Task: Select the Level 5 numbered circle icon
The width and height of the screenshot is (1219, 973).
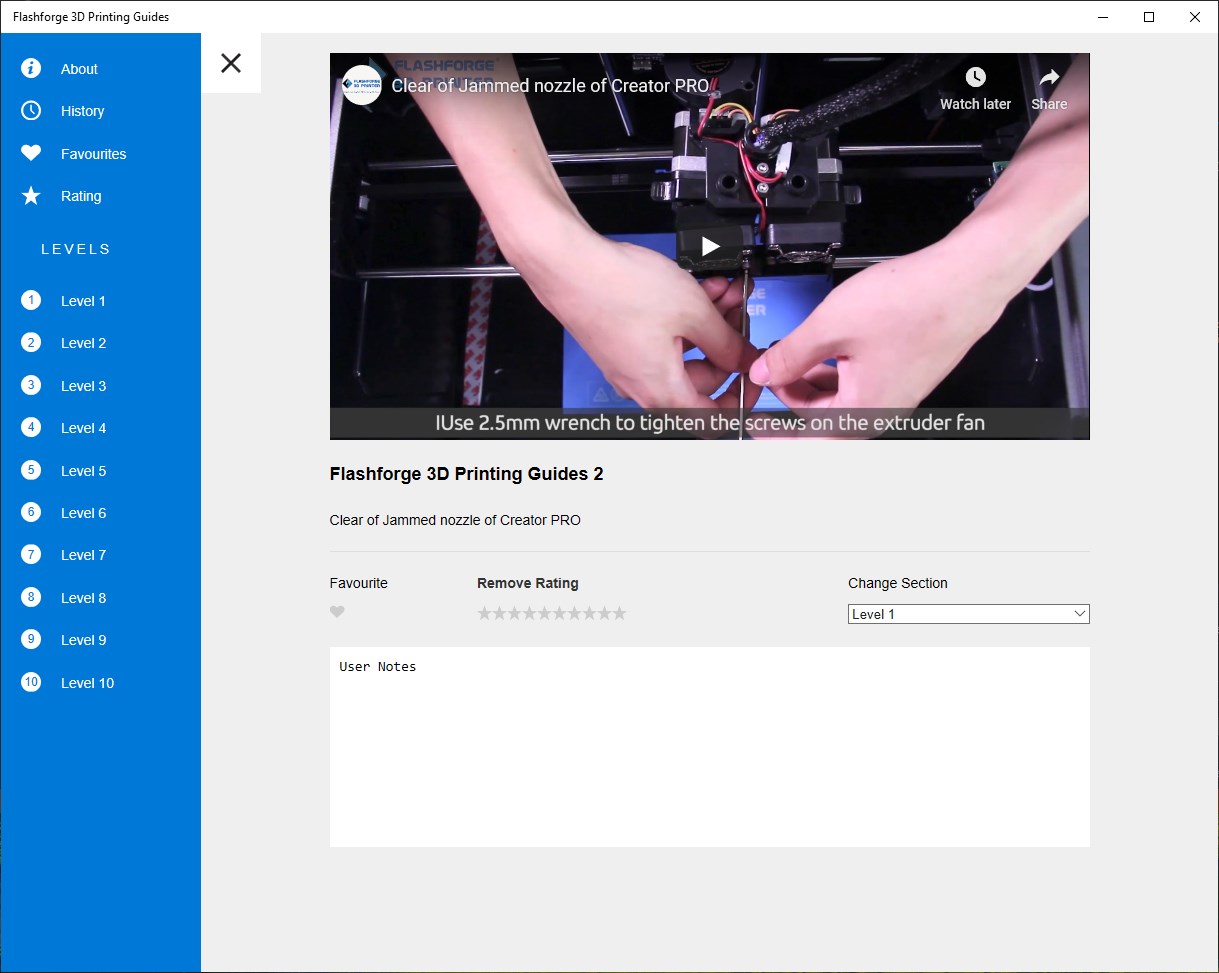Action: (31, 470)
